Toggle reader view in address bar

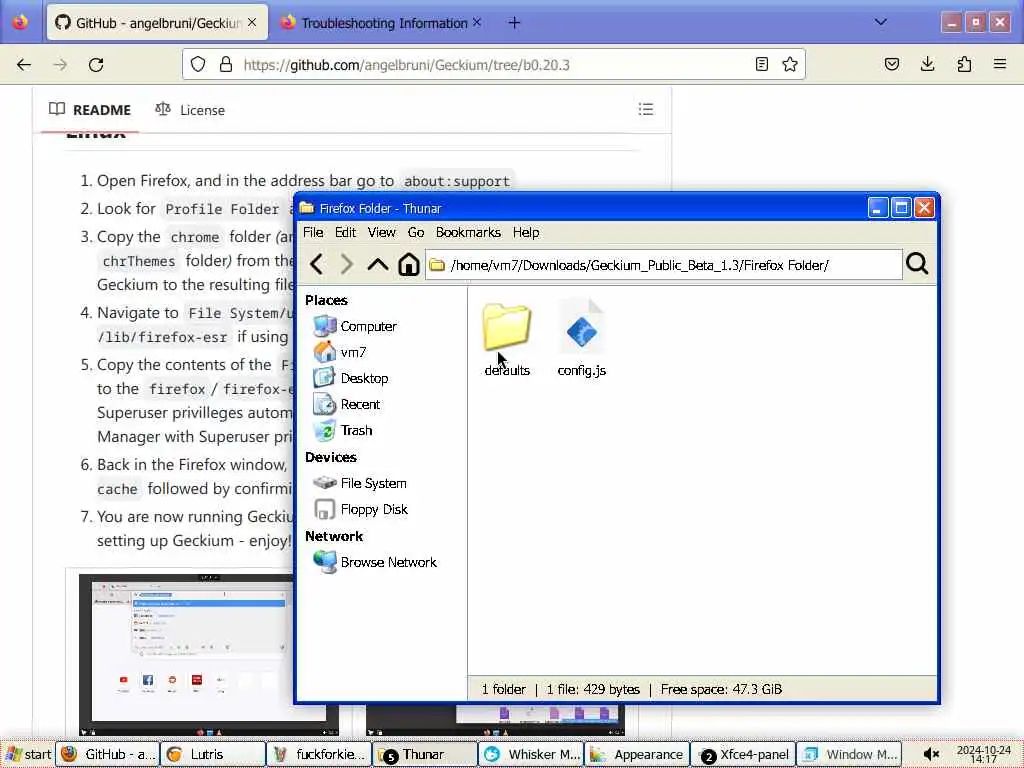(761, 64)
